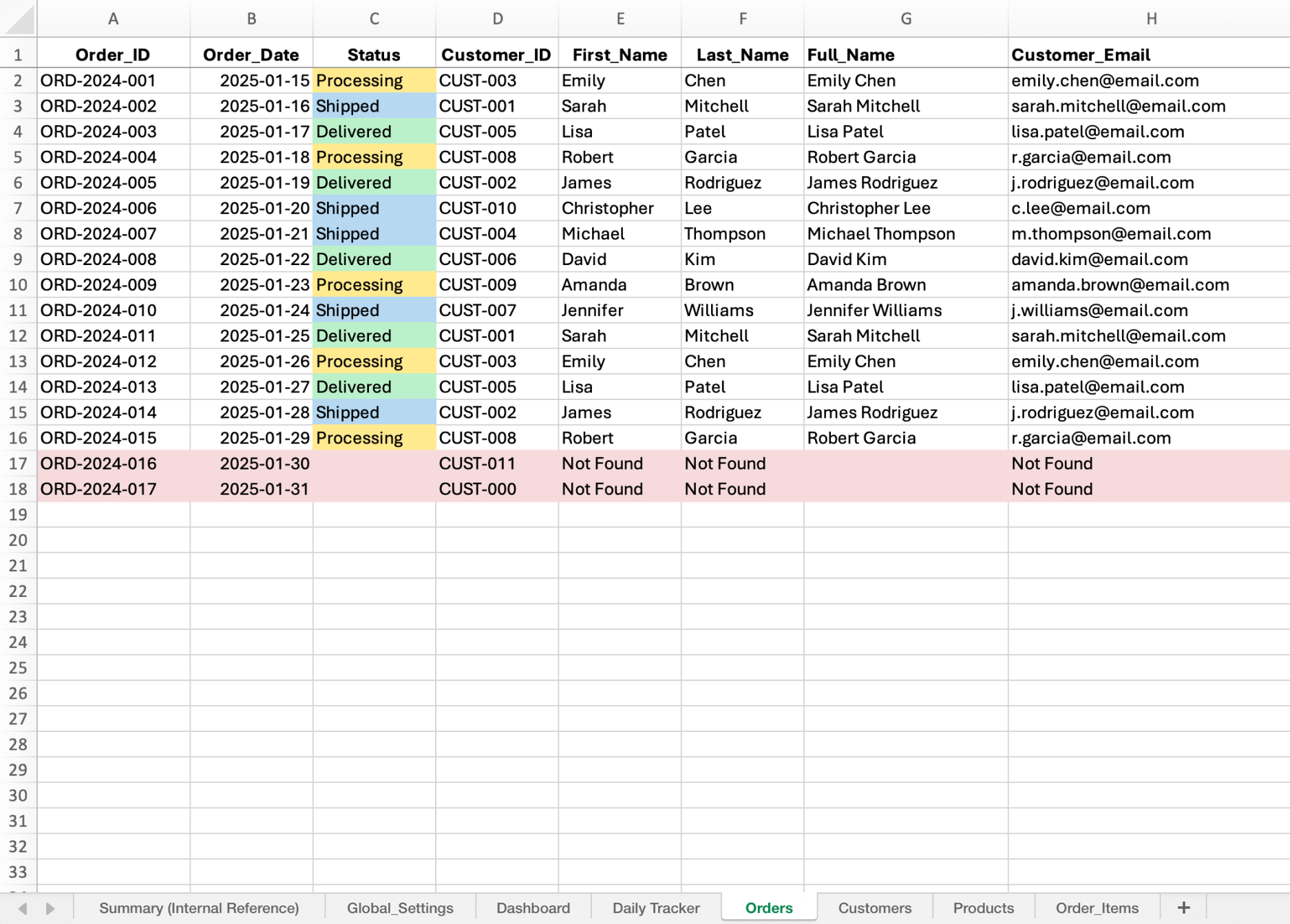
Task: Select the CUST-011 cell
Action: click(478, 463)
